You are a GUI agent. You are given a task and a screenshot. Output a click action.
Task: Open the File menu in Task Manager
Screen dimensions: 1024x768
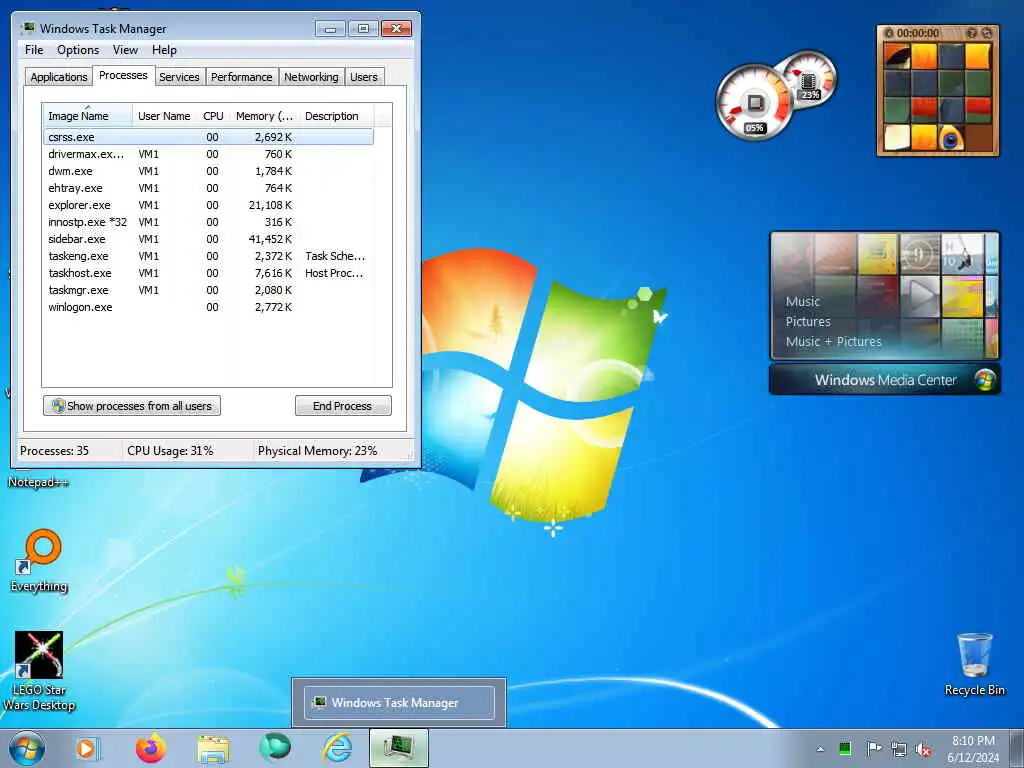(34, 50)
